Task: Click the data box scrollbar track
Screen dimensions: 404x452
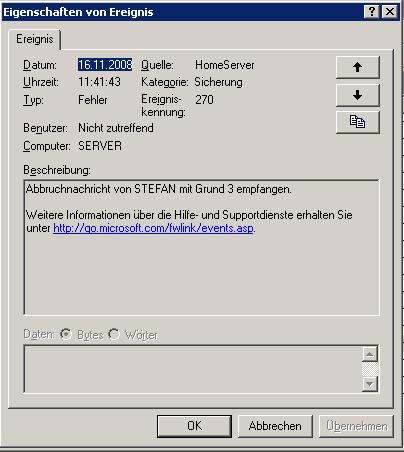Action: point(370,369)
